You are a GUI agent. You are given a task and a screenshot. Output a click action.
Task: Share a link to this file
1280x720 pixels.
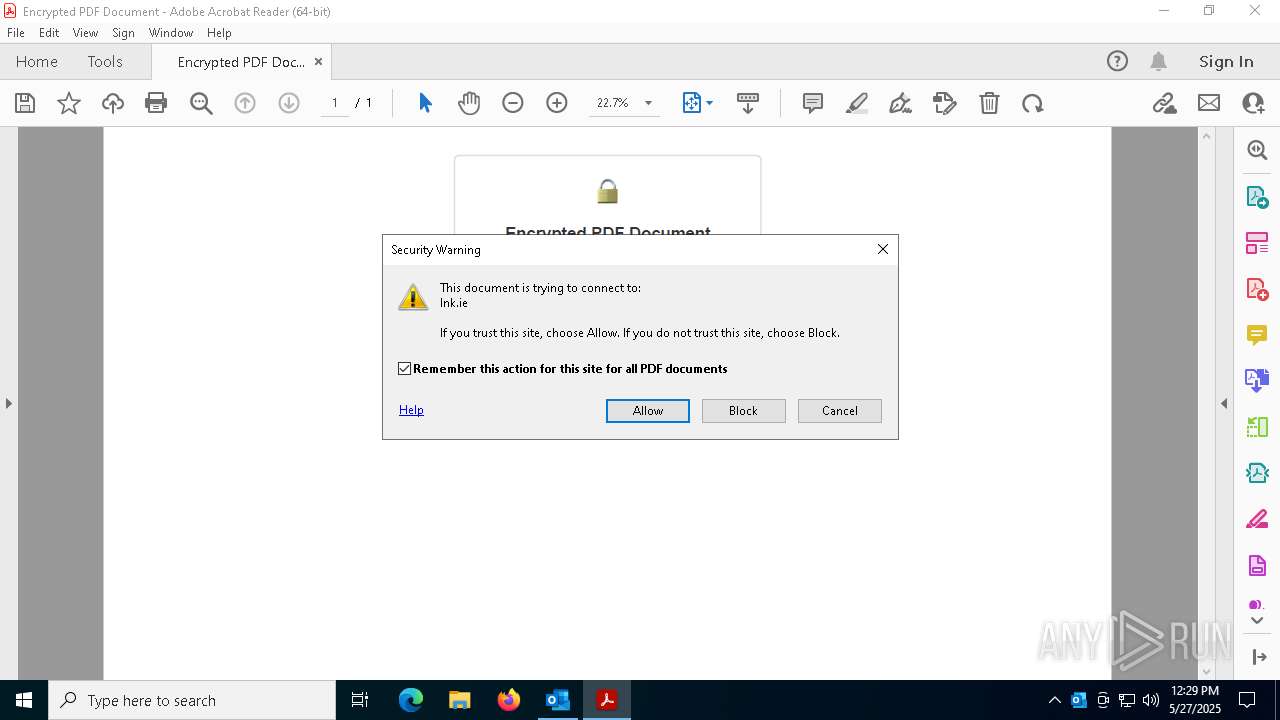coord(1164,103)
